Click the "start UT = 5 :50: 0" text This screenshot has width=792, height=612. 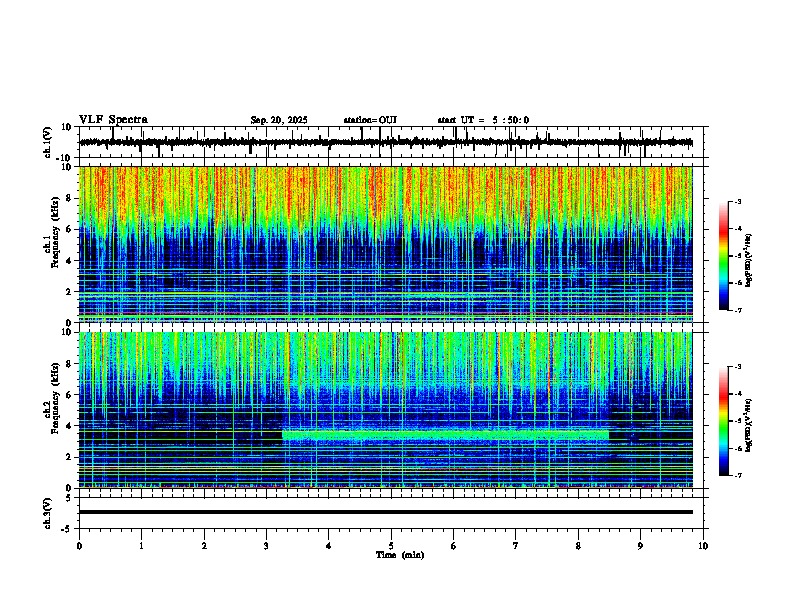coord(483,120)
